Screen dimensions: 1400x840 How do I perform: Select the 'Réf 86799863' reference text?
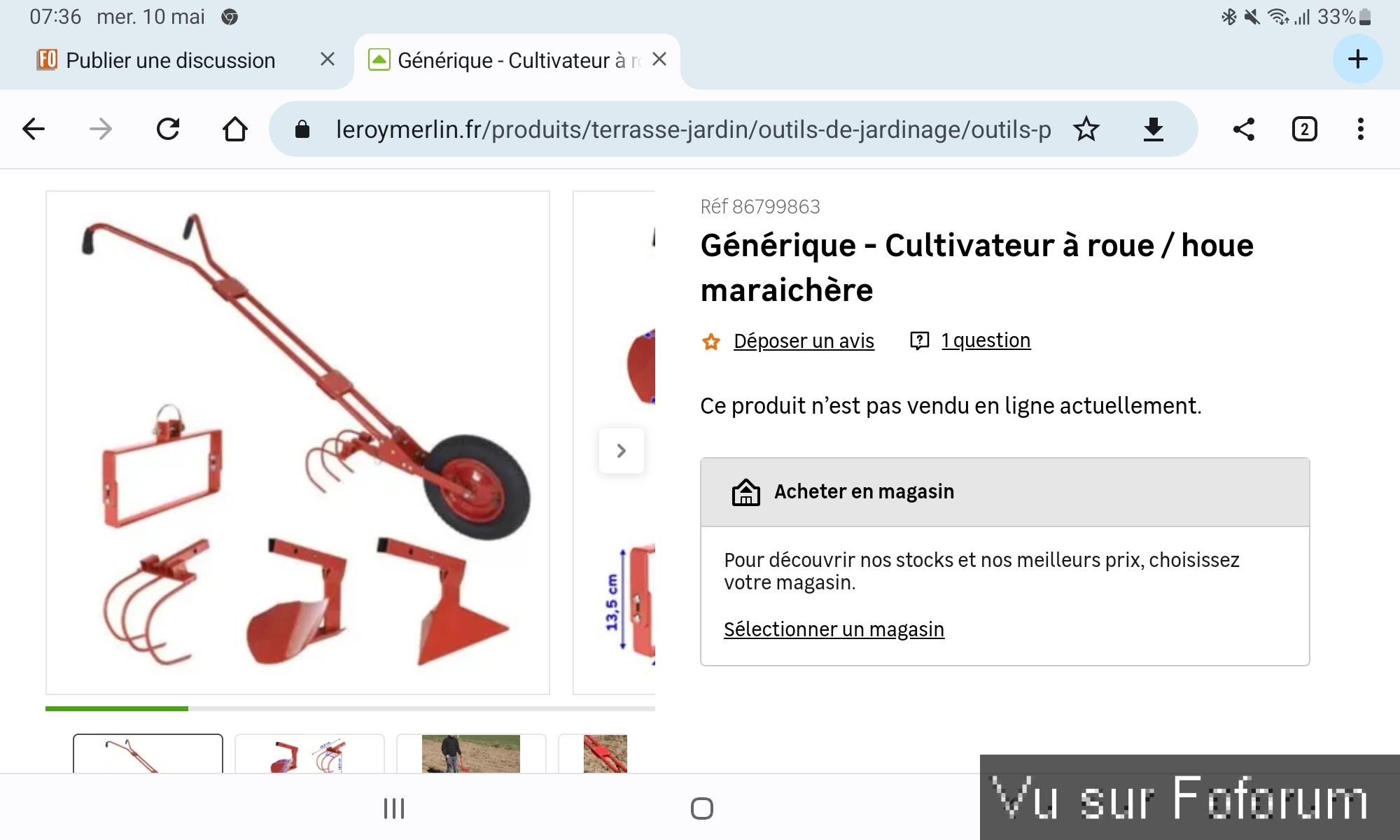point(760,206)
